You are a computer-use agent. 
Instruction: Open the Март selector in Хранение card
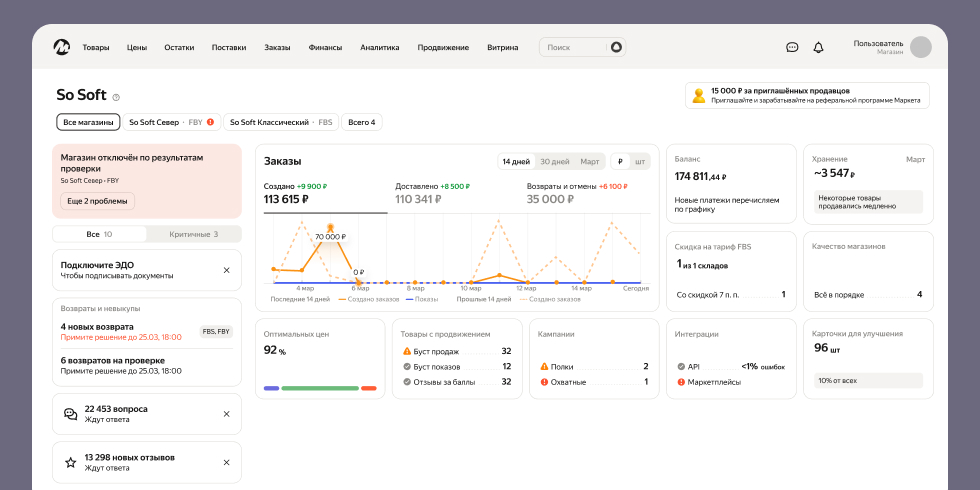[x=915, y=159]
